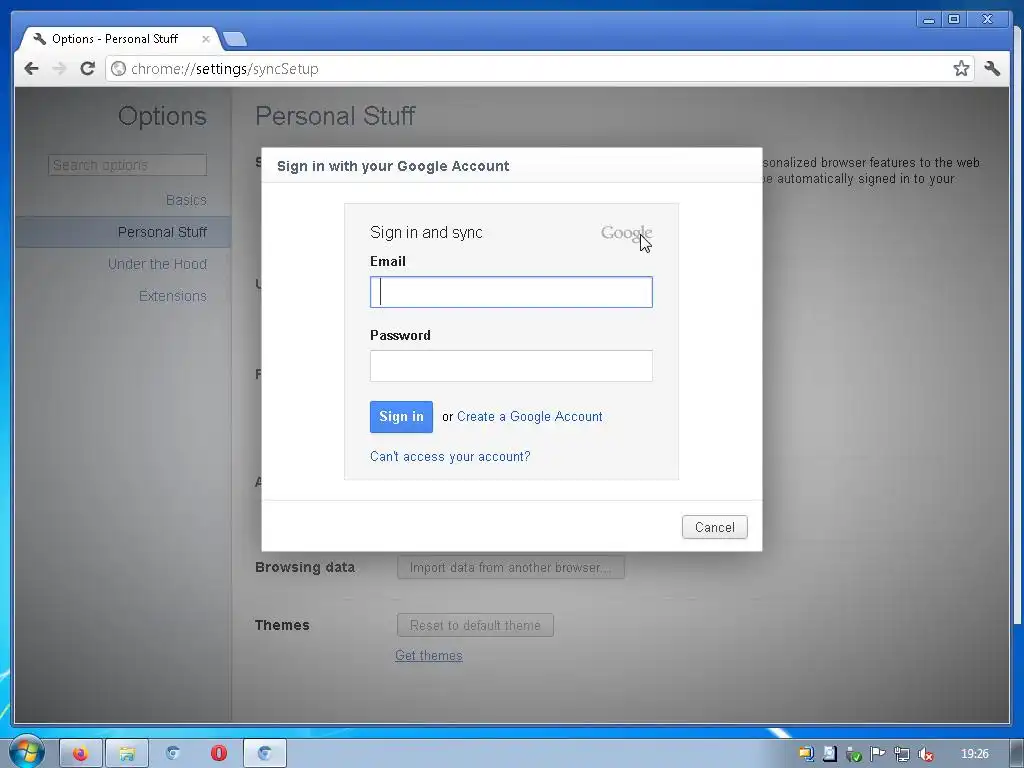Click the green checkmark tray icon
This screenshot has width=1024, height=768.
[x=854, y=754]
